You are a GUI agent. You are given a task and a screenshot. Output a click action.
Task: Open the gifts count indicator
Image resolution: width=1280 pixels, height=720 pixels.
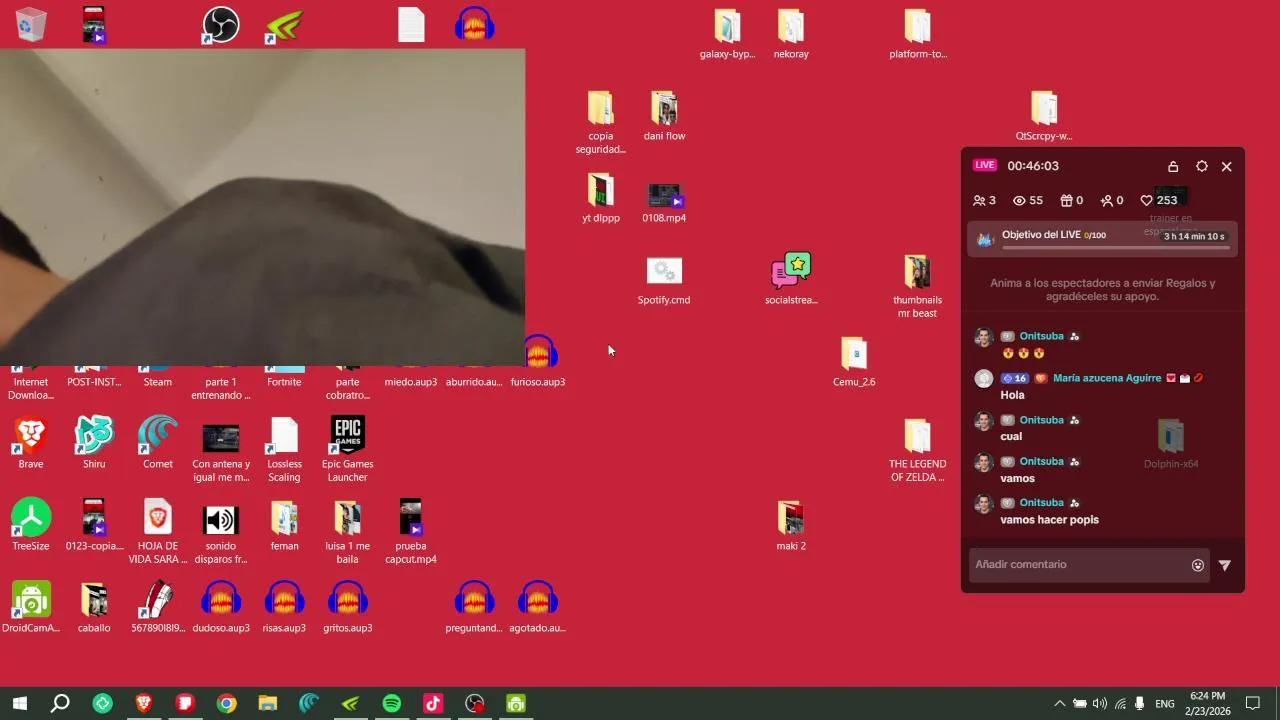coord(1072,201)
